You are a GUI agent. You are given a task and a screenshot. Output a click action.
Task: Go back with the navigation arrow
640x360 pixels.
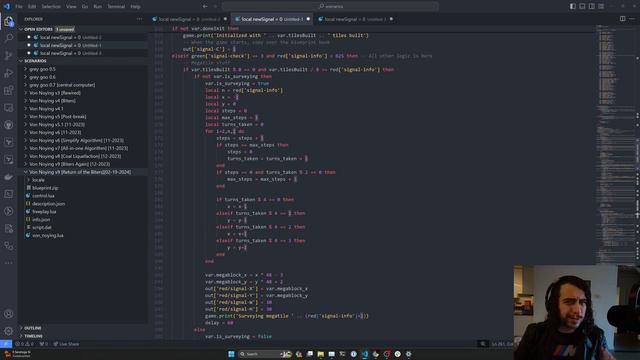(205, 6)
